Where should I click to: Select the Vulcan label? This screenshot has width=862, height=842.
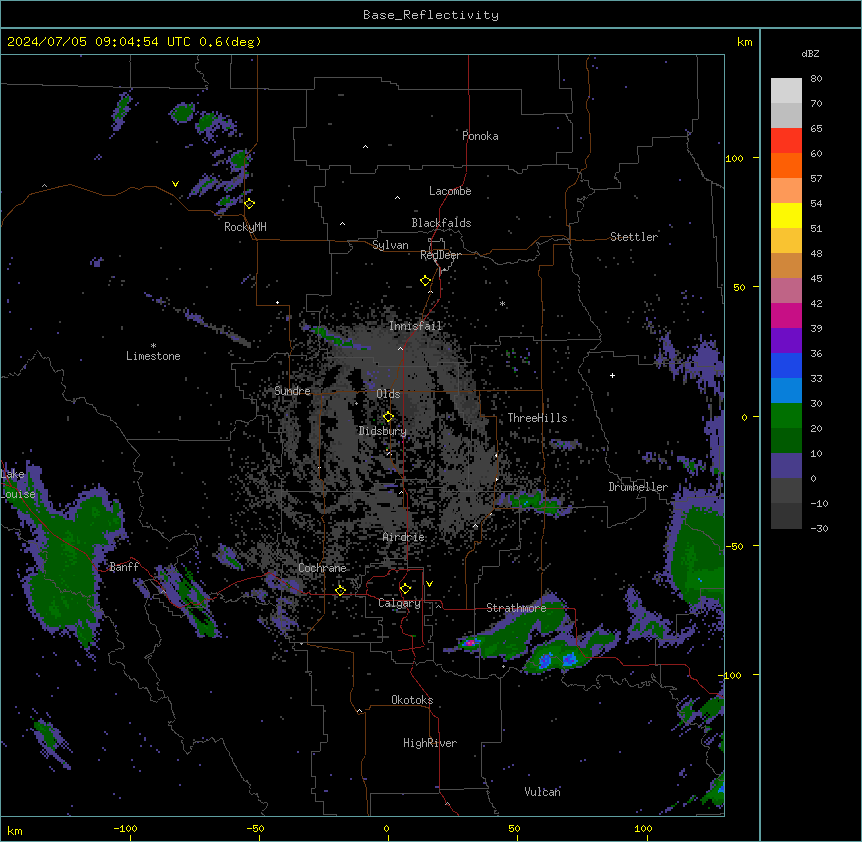tap(542, 792)
